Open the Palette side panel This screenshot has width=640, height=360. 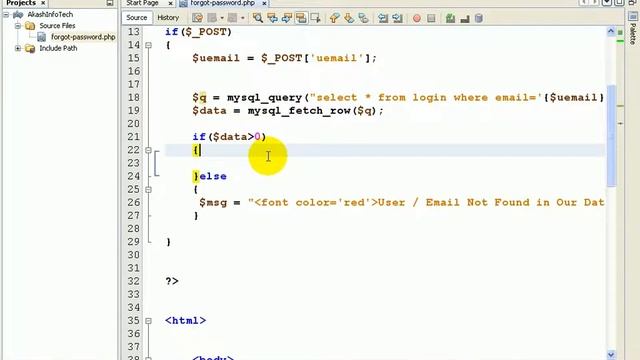tap(633, 34)
